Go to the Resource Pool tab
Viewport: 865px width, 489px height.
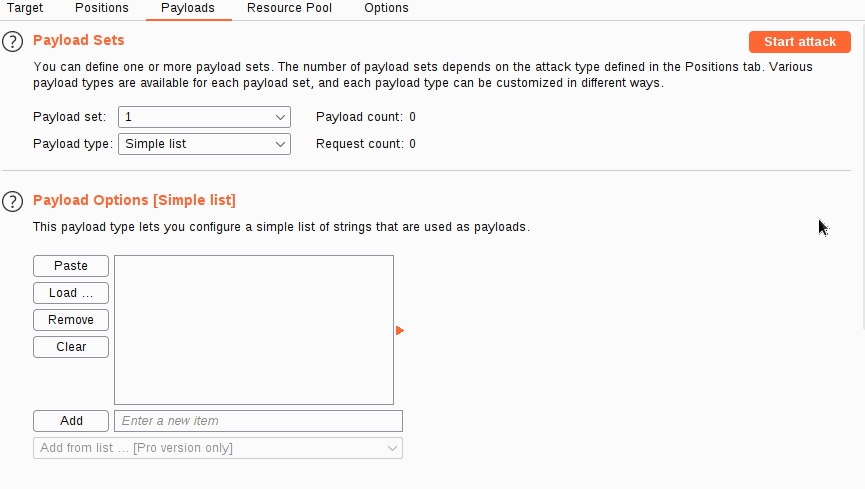(x=290, y=8)
